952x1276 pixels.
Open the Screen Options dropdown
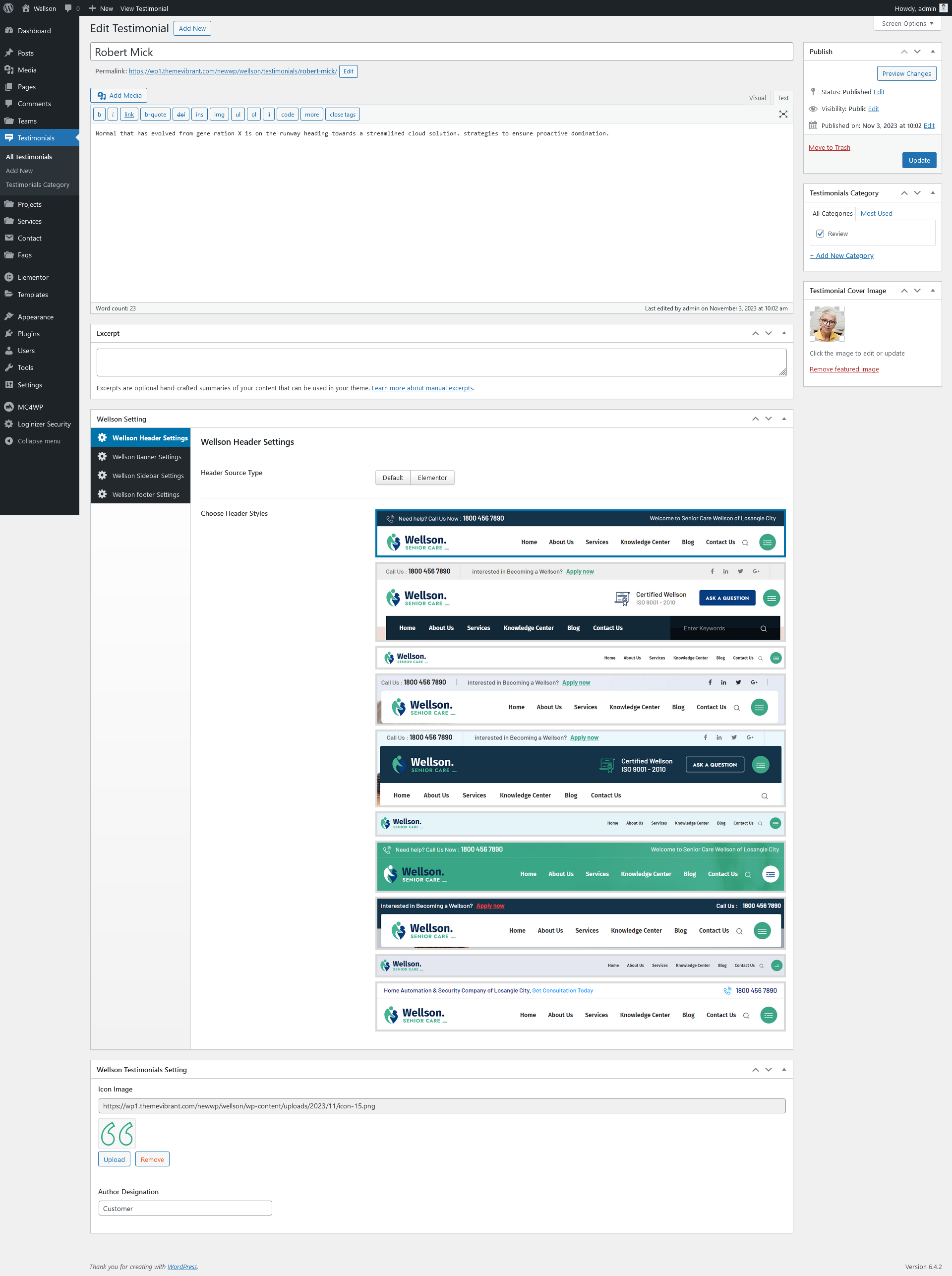[x=907, y=24]
